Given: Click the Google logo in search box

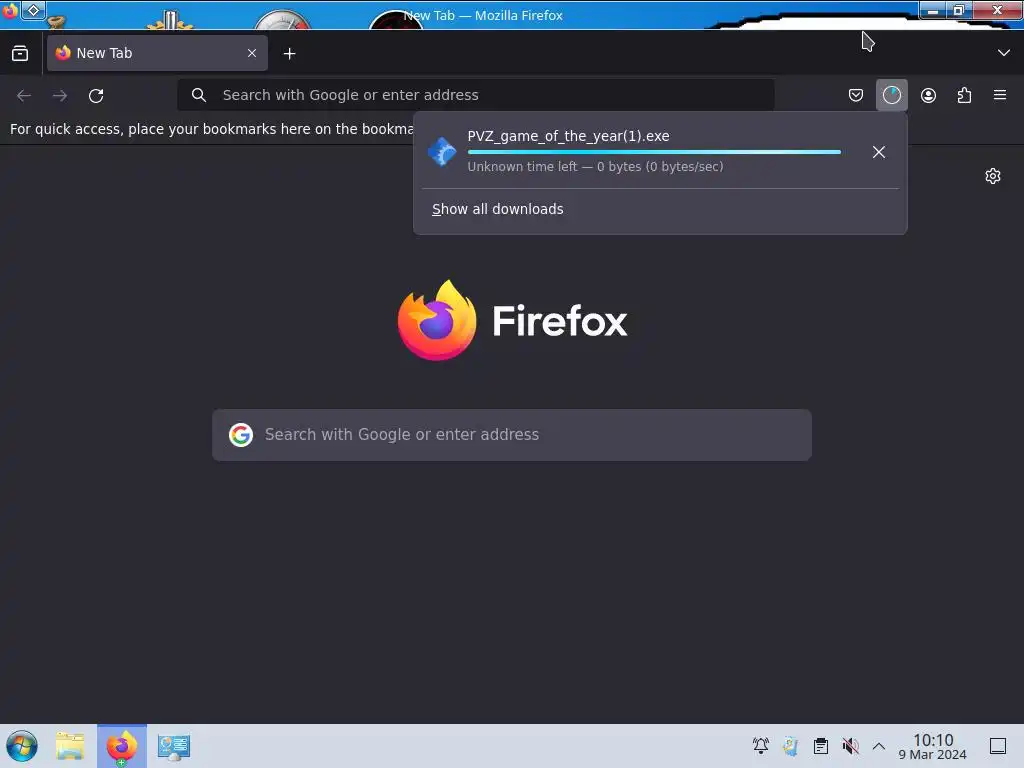Looking at the screenshot, I should (241, 435).
